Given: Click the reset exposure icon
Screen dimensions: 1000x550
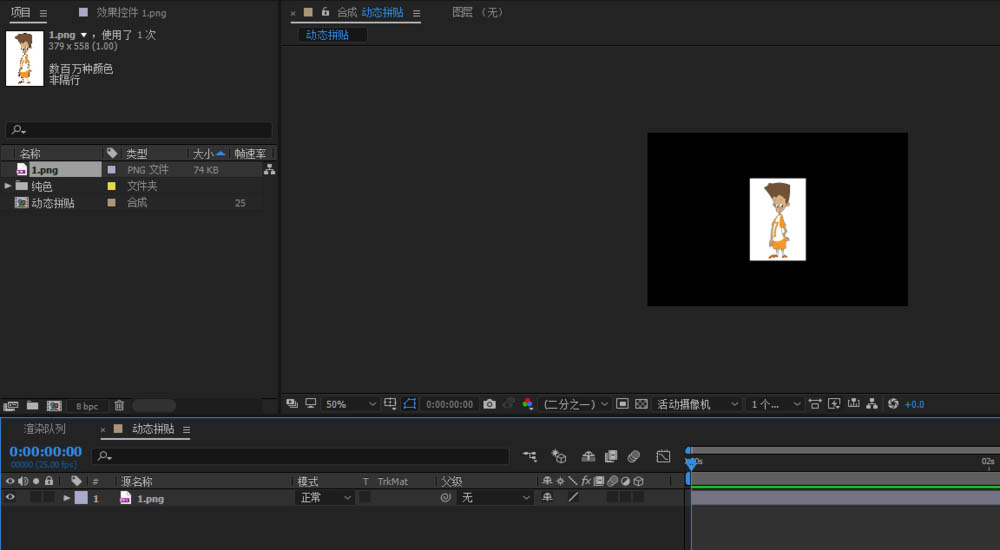Looking at the screenshot, I should tap(893, 404).
